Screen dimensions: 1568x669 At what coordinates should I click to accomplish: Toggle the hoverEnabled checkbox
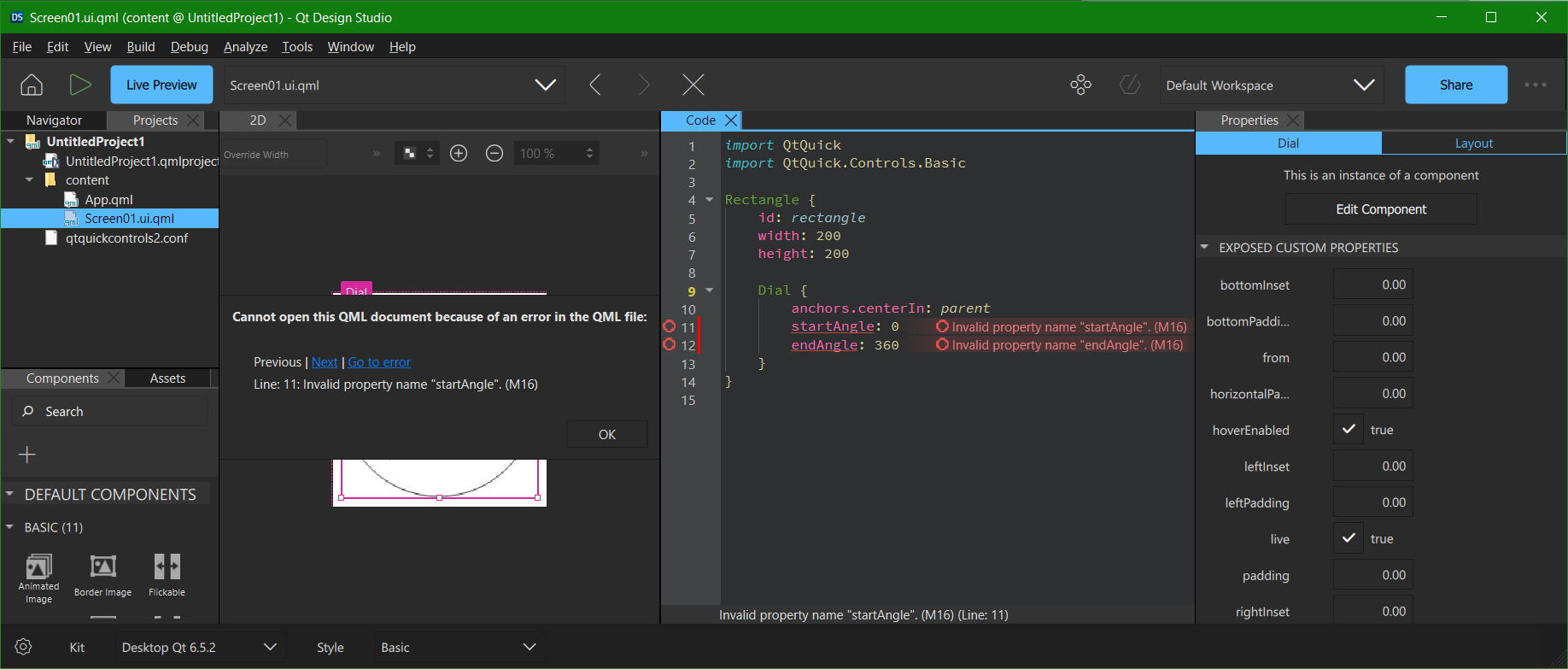(1349, 430)
